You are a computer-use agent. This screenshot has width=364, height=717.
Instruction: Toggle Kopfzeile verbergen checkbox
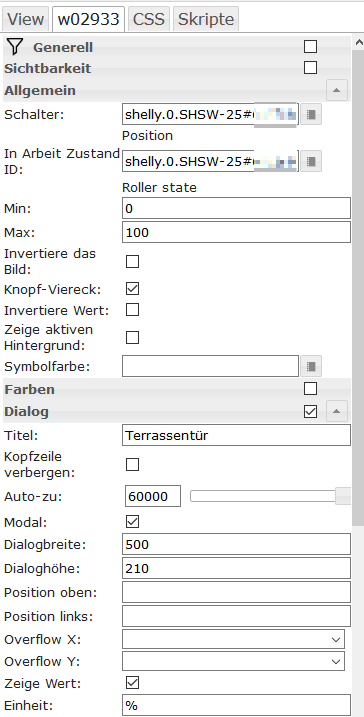(x=133, y=465)
